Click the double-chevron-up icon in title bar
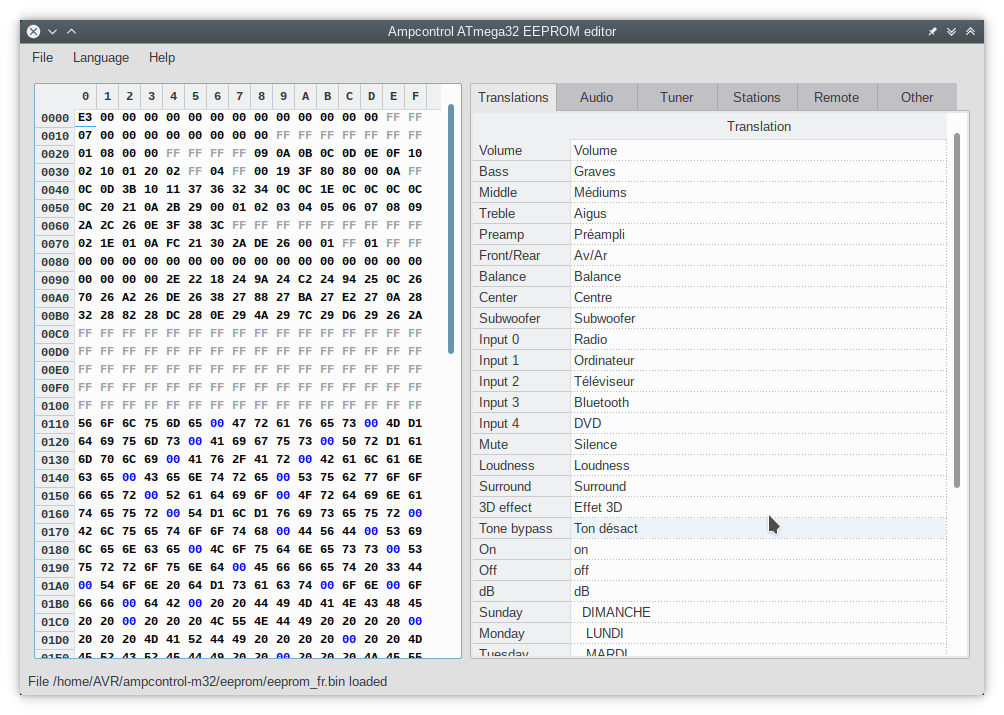Image resolution: width=1004 pixels, height=715 pixels. [971, 31]
